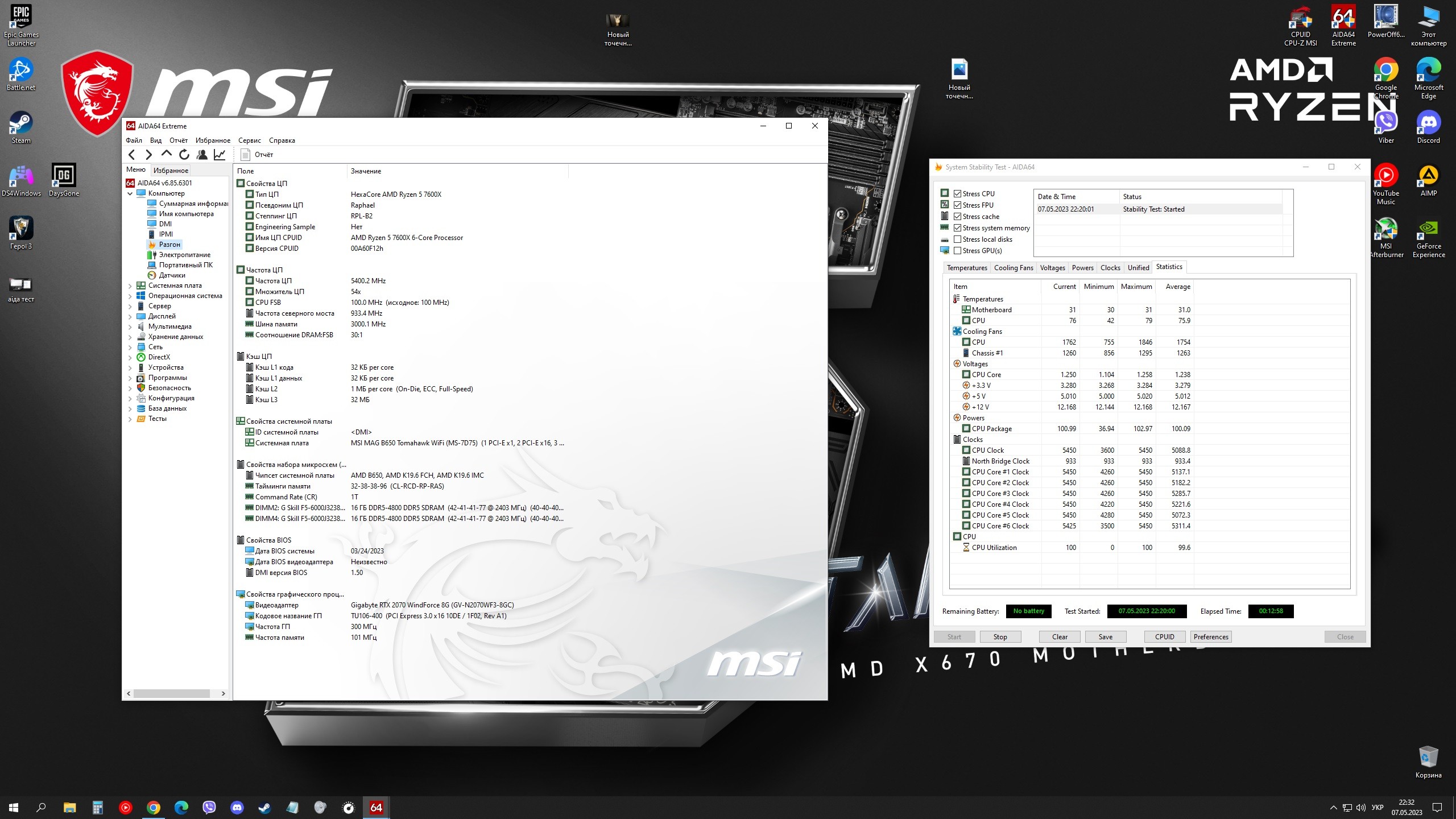Expand the Хранение данных tree node
Image resolution: width=1456 pixels, height=819 pixels.
pos(130,337)
